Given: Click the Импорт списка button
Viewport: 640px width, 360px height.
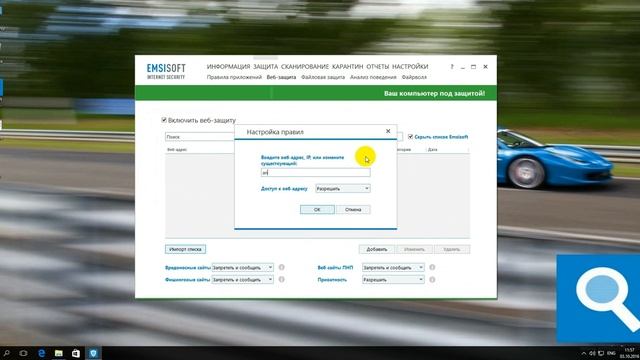Looking at the screenshot, I should tap(185, 249).
